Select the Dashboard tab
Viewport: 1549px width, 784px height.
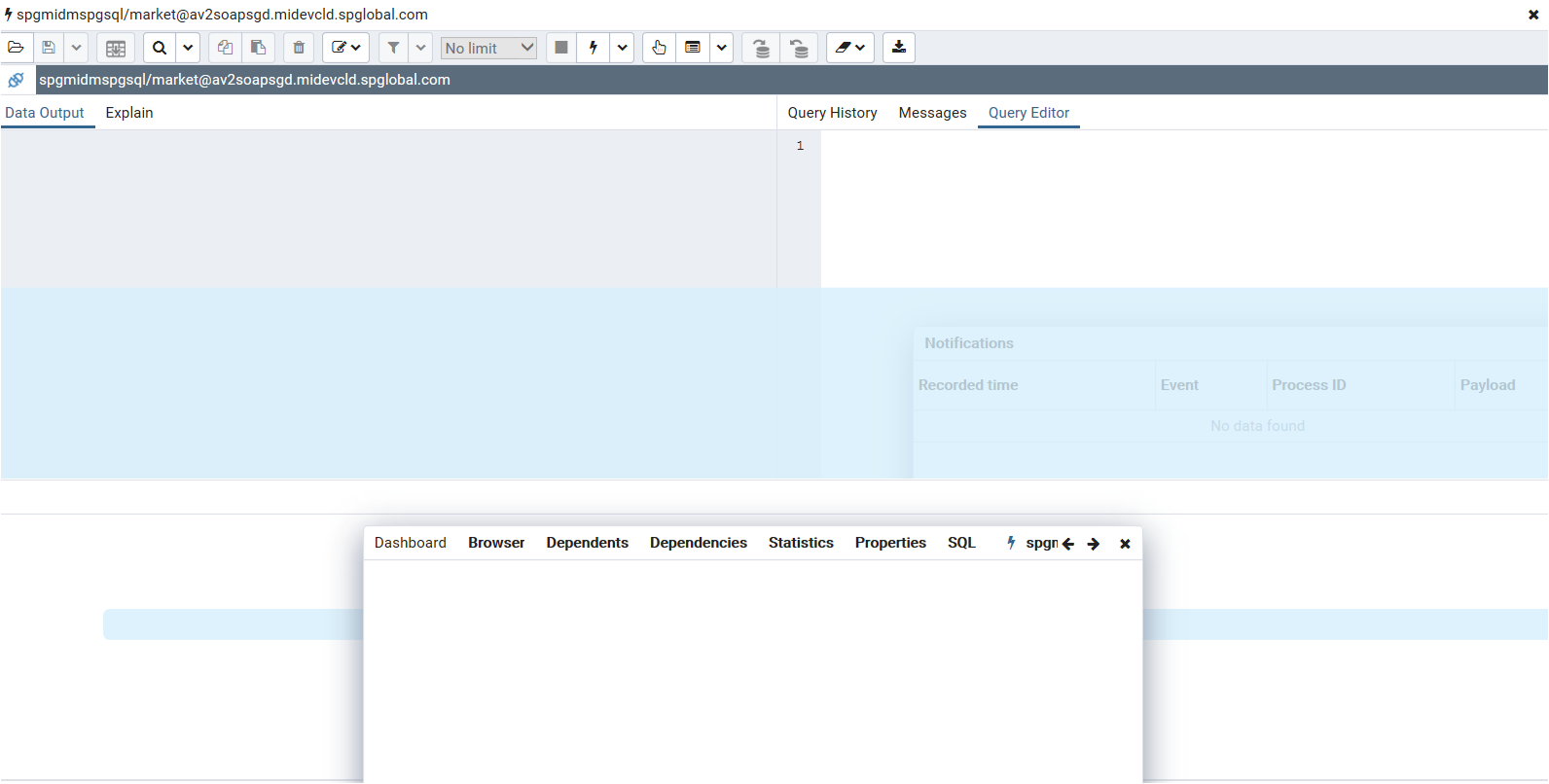(410, 543)
